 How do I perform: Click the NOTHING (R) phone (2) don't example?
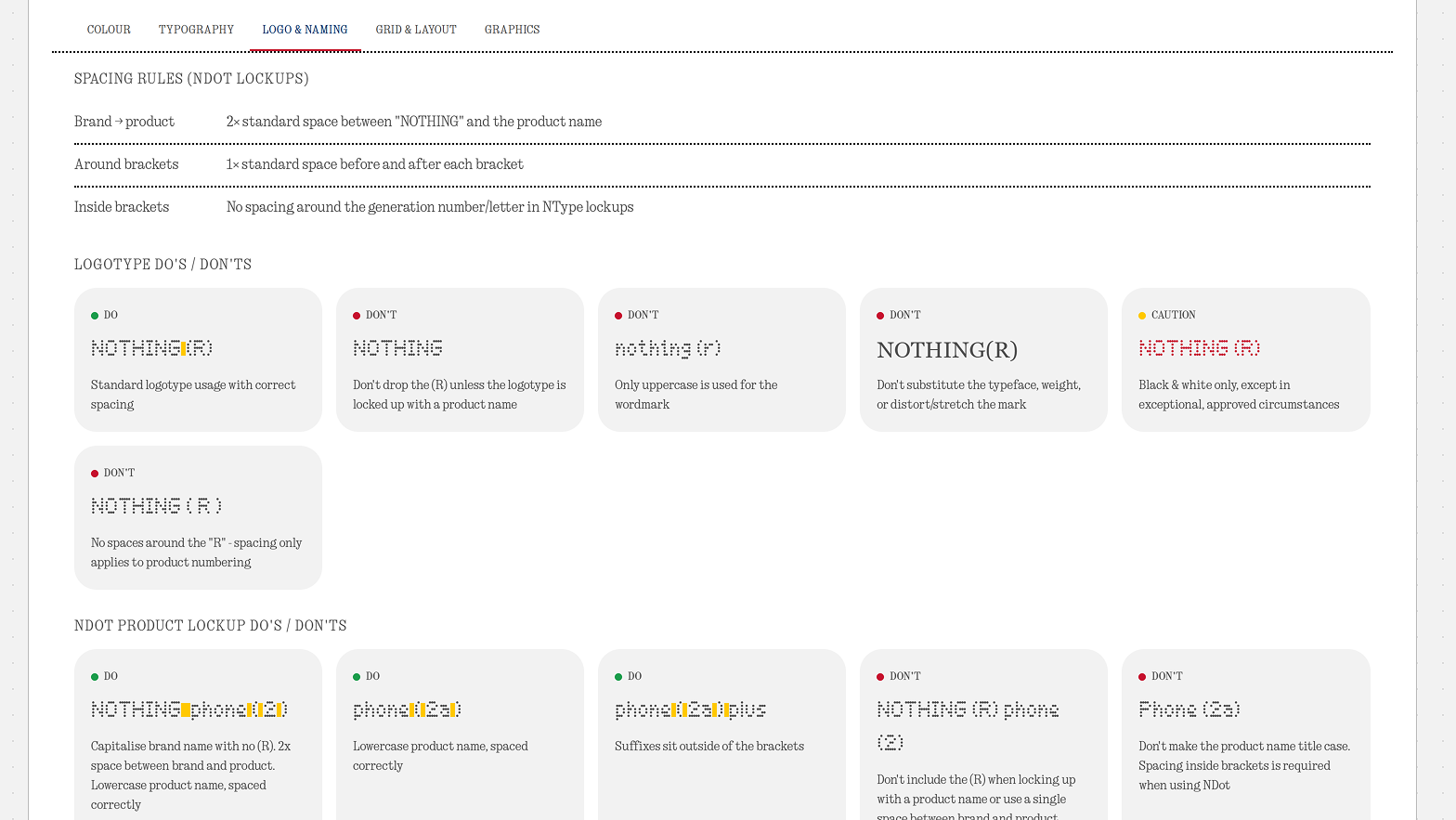[x=968, y=726]
